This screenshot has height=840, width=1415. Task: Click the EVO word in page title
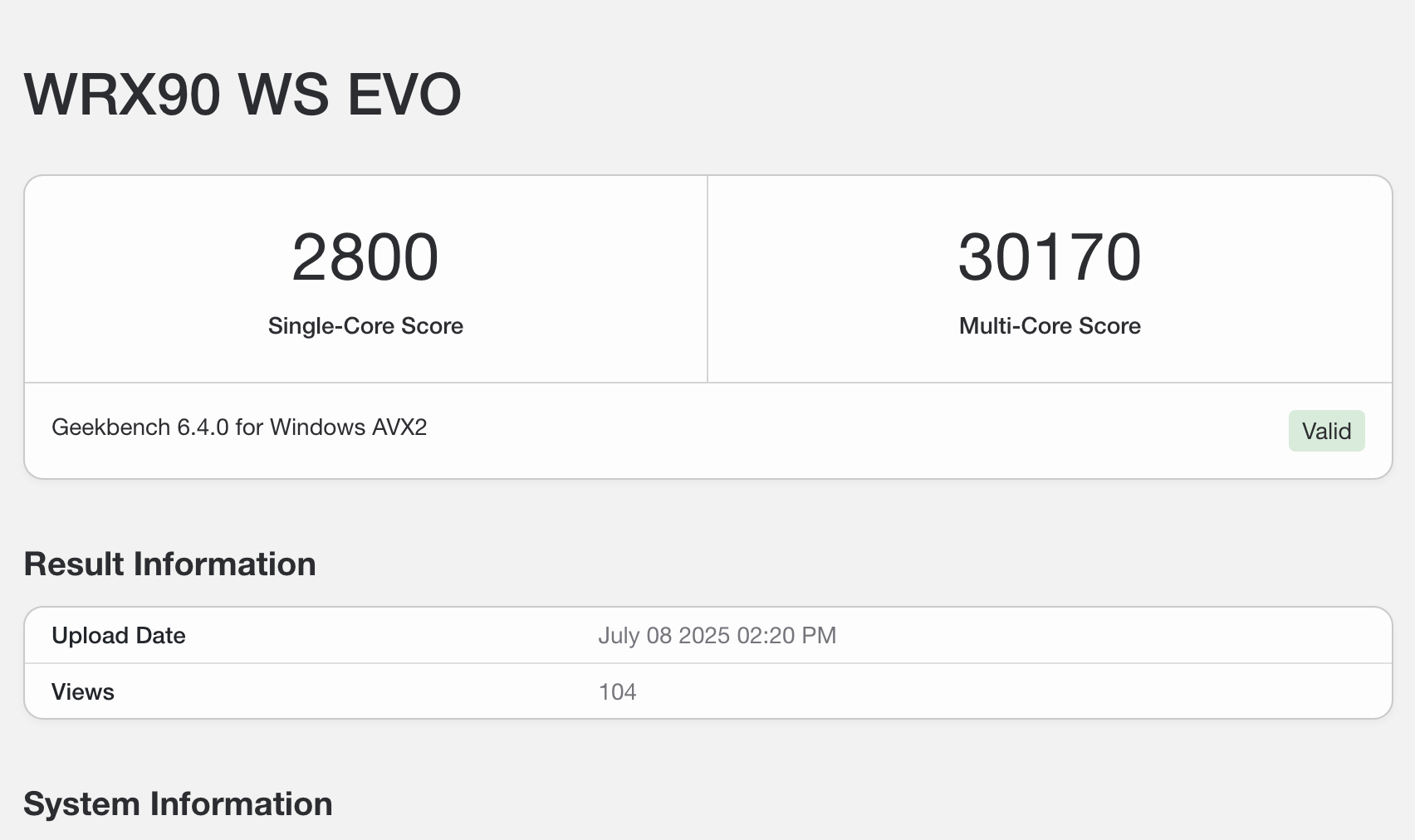(404, 95)
